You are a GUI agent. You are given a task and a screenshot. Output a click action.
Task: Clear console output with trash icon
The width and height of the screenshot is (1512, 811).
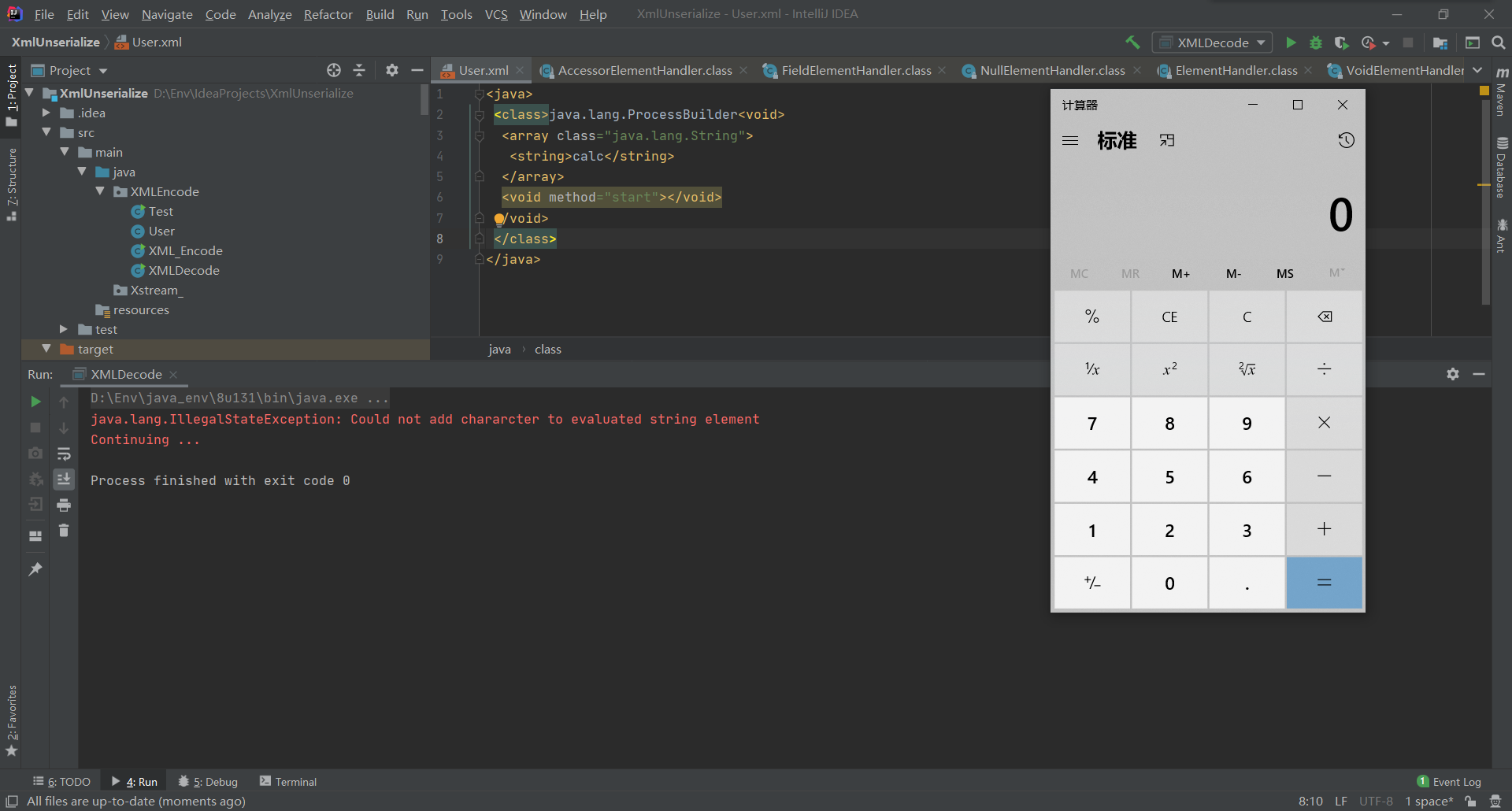tap(64, 531)
